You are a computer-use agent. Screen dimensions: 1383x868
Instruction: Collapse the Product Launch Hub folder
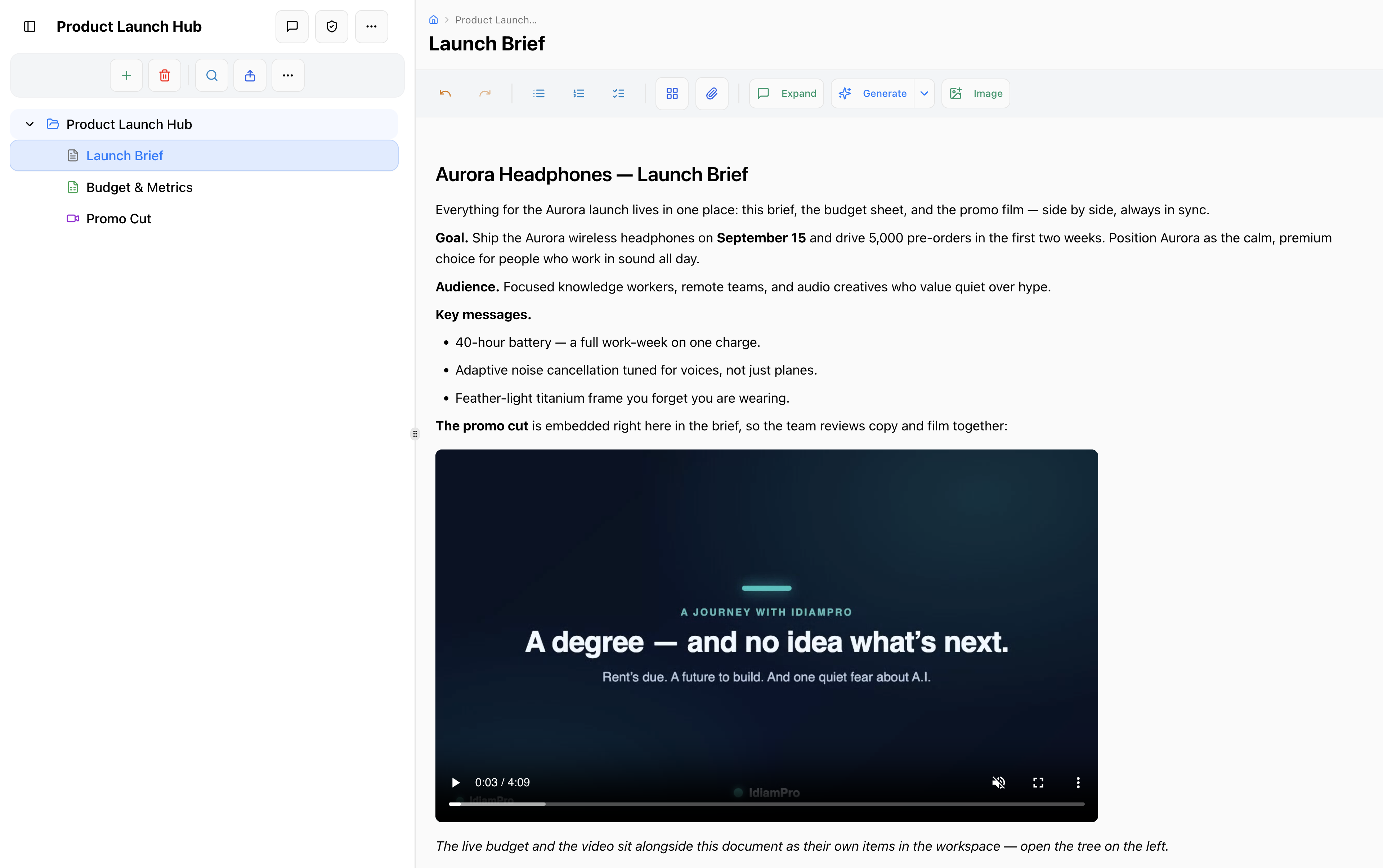click(x=30, y=124)
